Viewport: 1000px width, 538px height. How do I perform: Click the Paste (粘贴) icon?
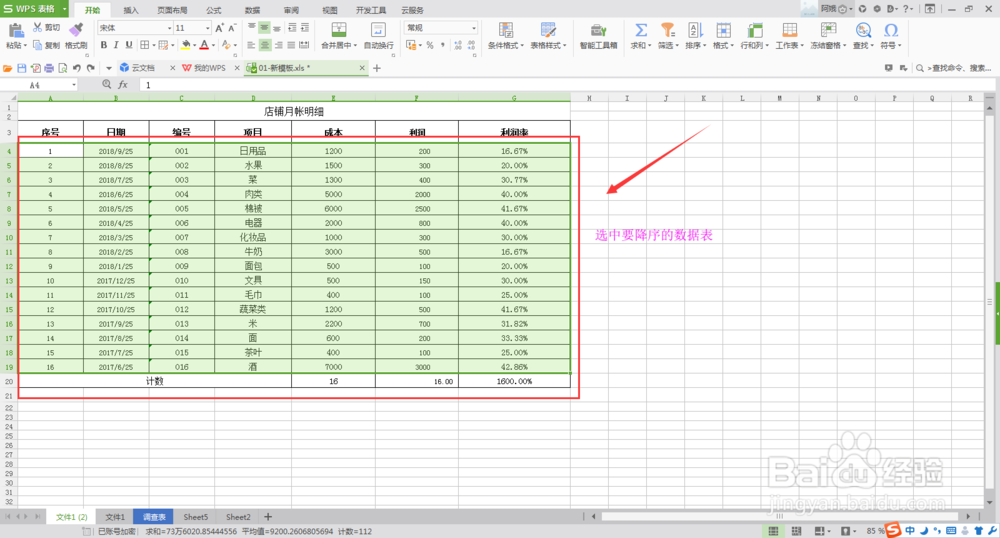pyautogui.click(x=15, y=30)
